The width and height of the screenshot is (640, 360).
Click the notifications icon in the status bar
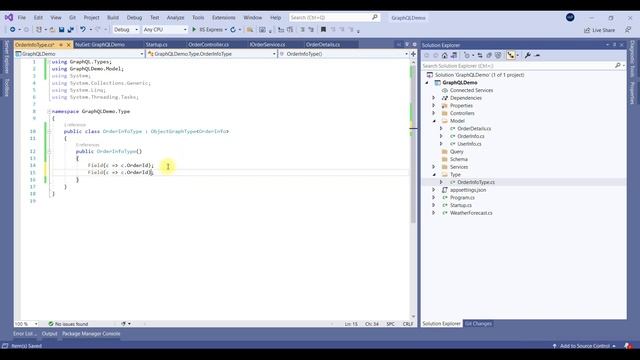click(x=628, y=346)
